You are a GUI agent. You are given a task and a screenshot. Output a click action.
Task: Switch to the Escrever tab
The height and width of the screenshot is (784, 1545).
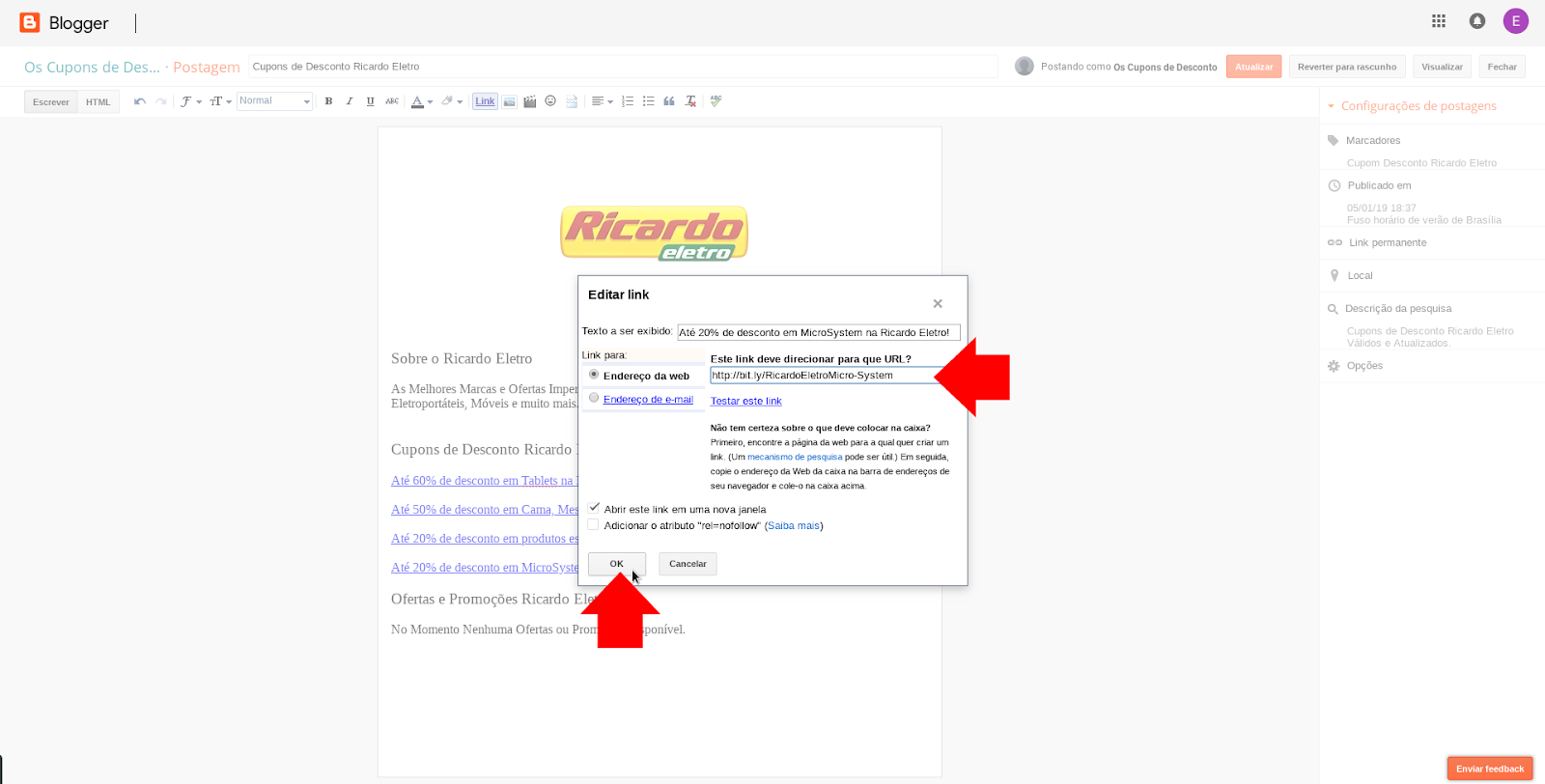[51, 102]
